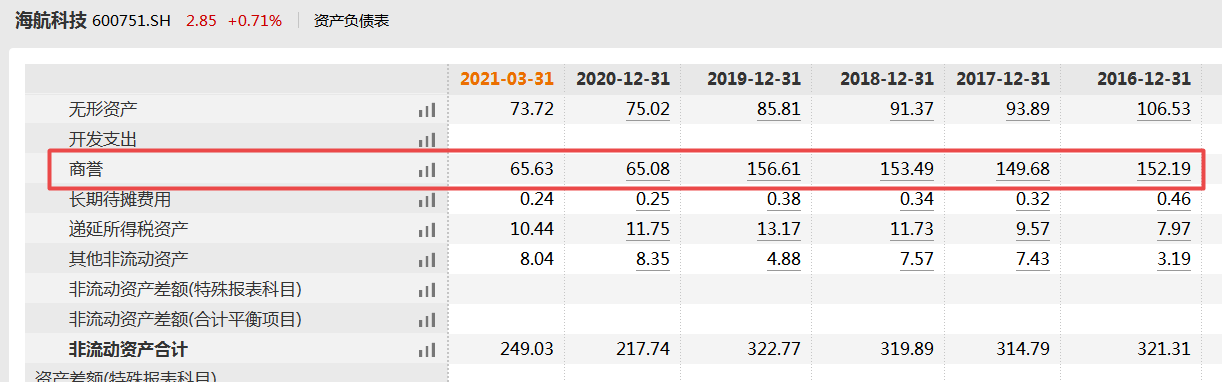This screenshot has height=382, width=1222.
Task: Click 非流动资产合计 value 217.74
Action: 643,349
